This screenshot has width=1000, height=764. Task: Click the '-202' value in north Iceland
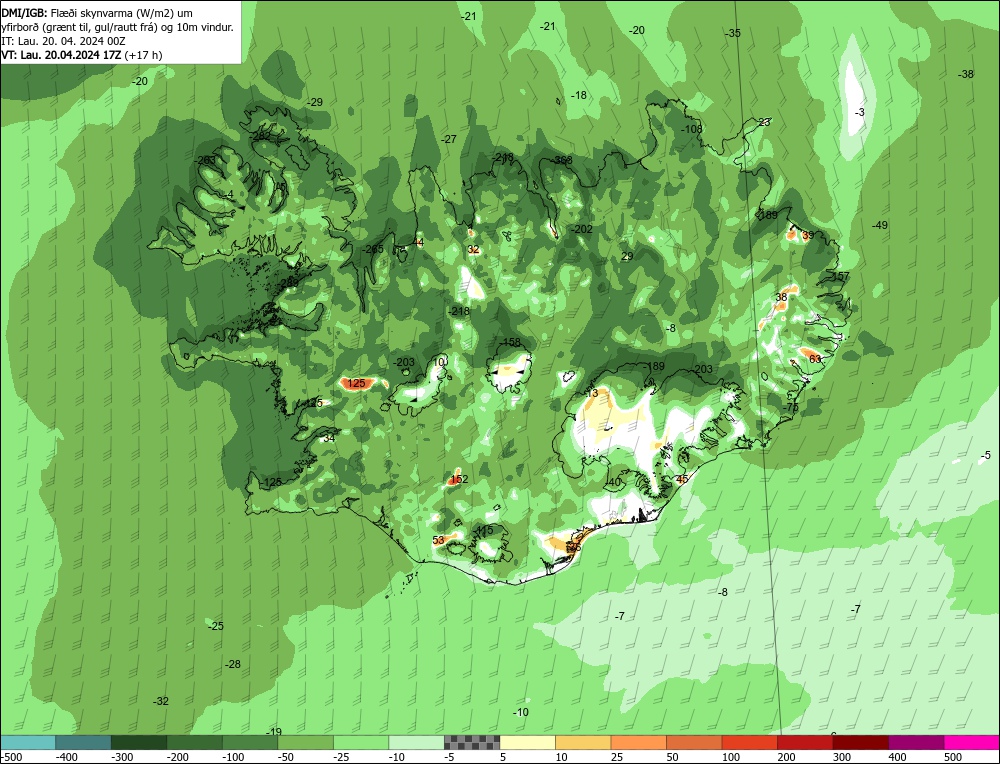582,229
